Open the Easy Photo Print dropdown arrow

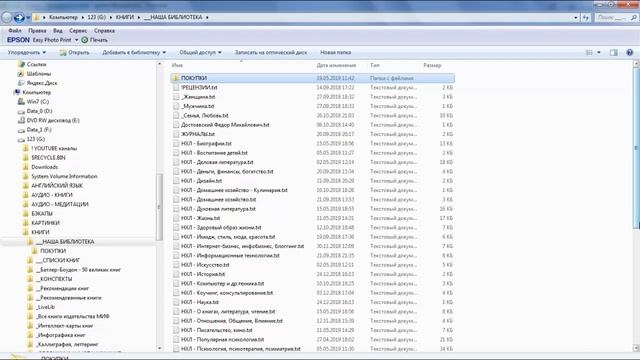[x=76, y=40]
